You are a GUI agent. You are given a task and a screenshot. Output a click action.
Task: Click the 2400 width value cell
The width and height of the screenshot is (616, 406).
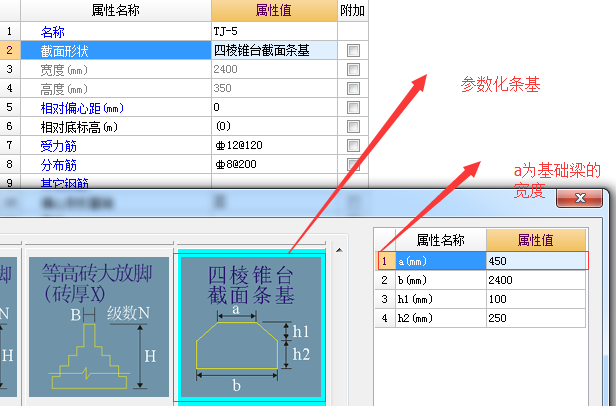tap(274, 70)
